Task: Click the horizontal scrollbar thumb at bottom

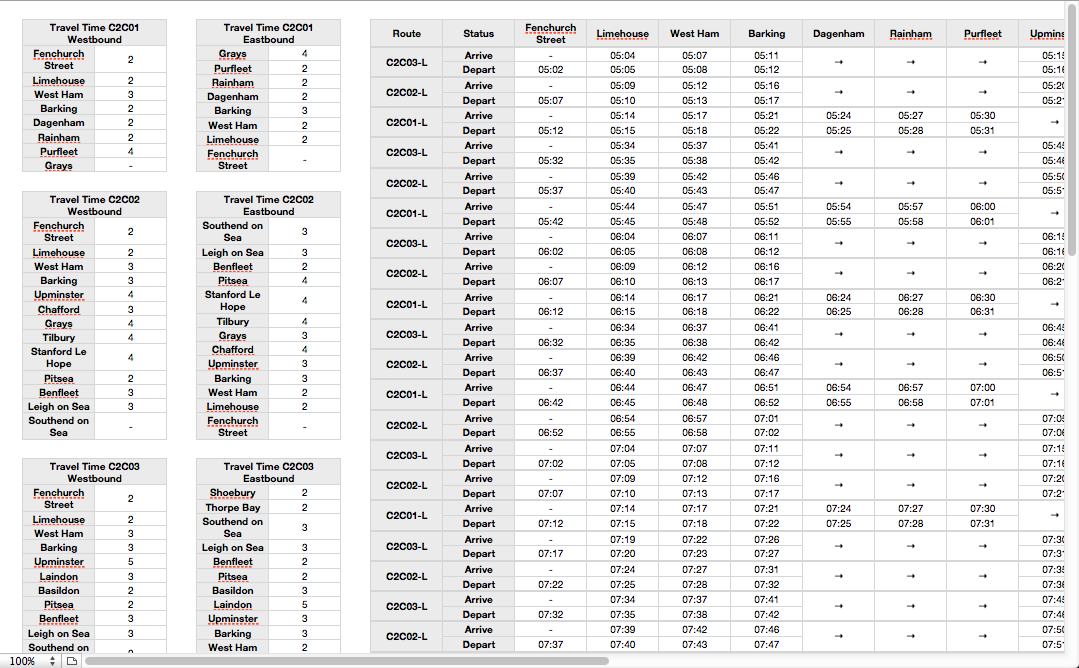Action: (x=345, y=661)
